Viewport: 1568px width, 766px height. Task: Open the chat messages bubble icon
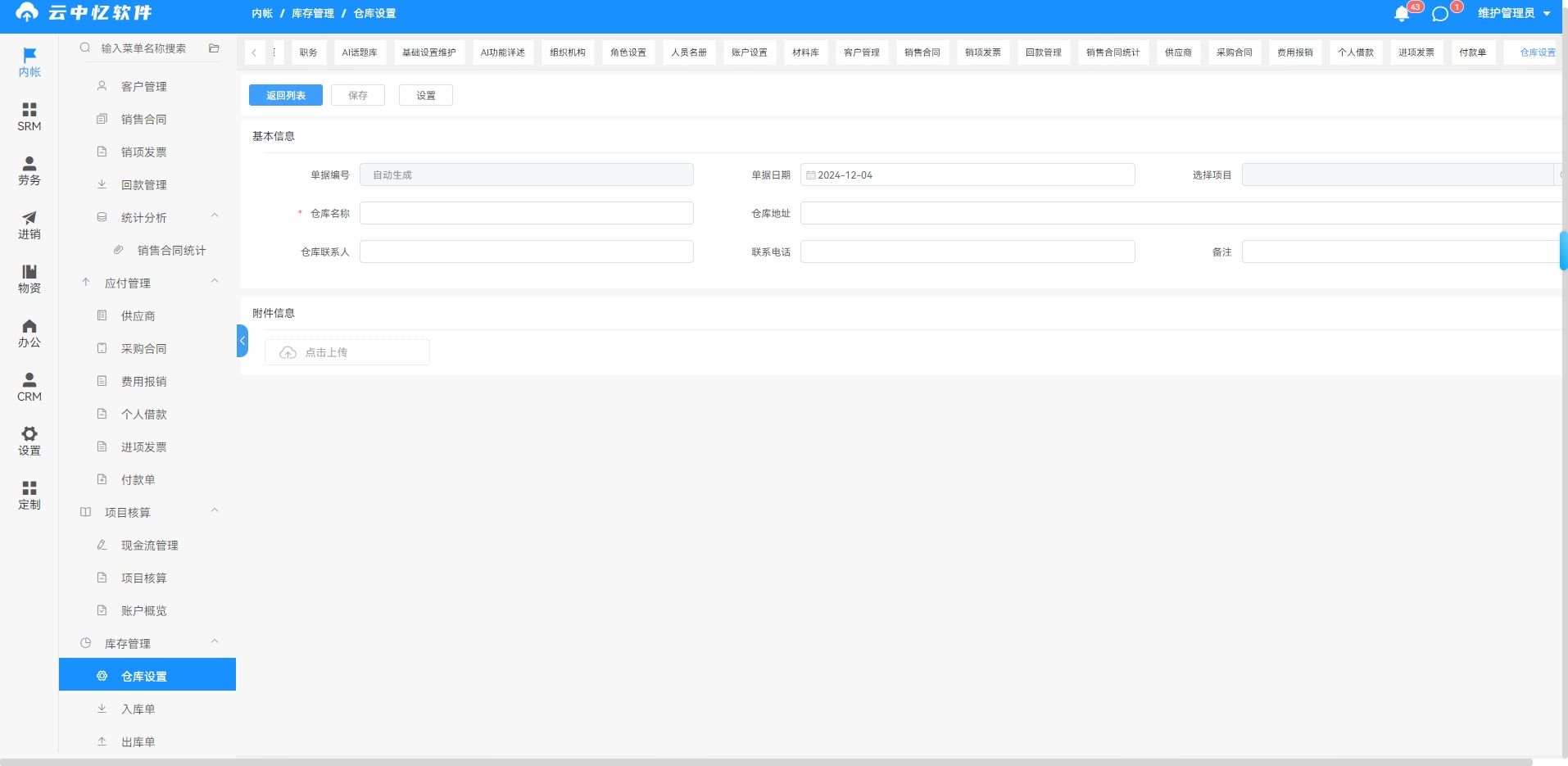[x=1440, y=14]
